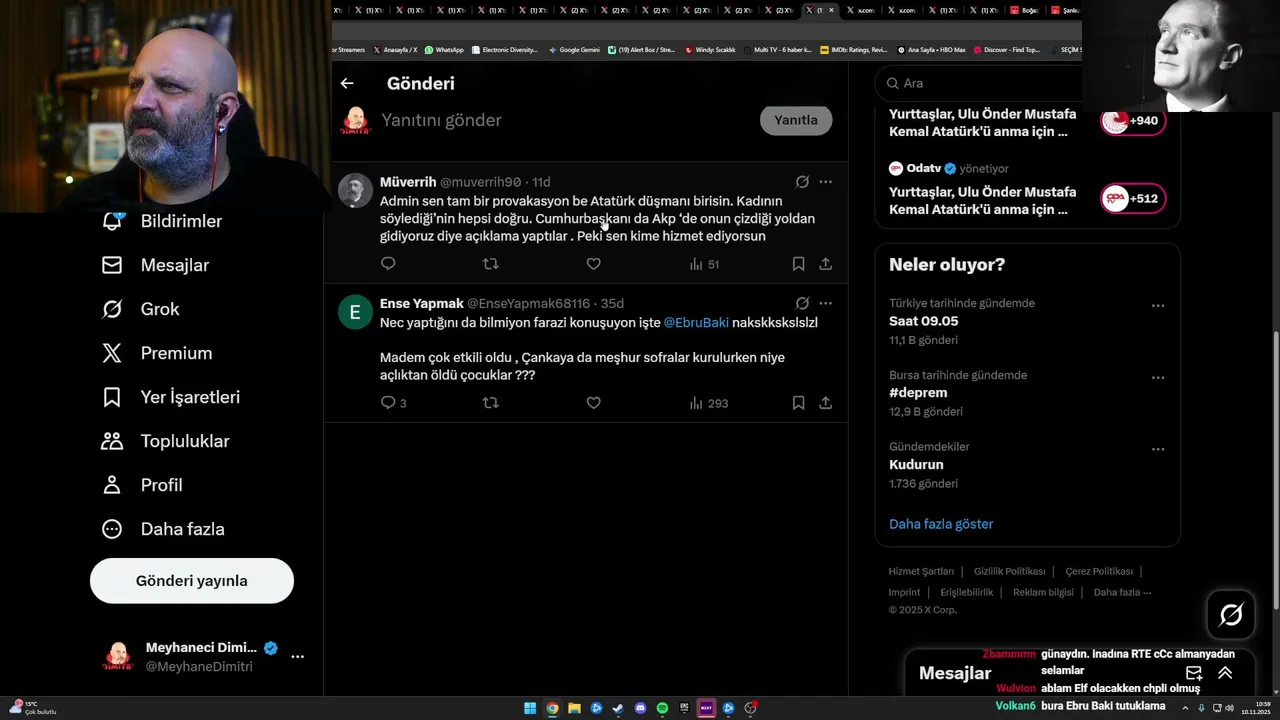The image size is (1280, 720).
Task: Open floating Grok button
Action: pyautogui.click(x=1231, y=614)
